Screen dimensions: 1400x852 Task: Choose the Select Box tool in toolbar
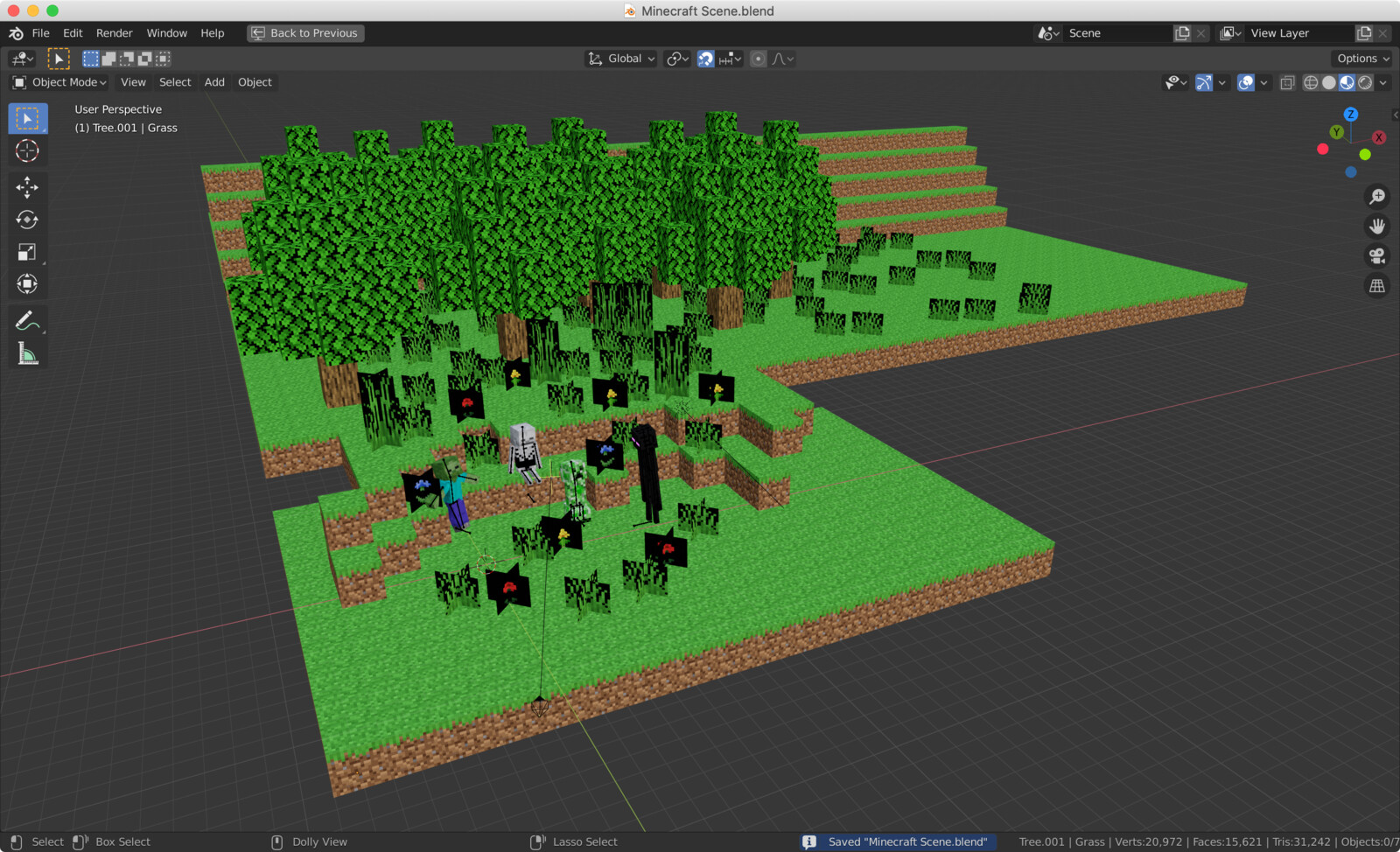coord(28,118)
